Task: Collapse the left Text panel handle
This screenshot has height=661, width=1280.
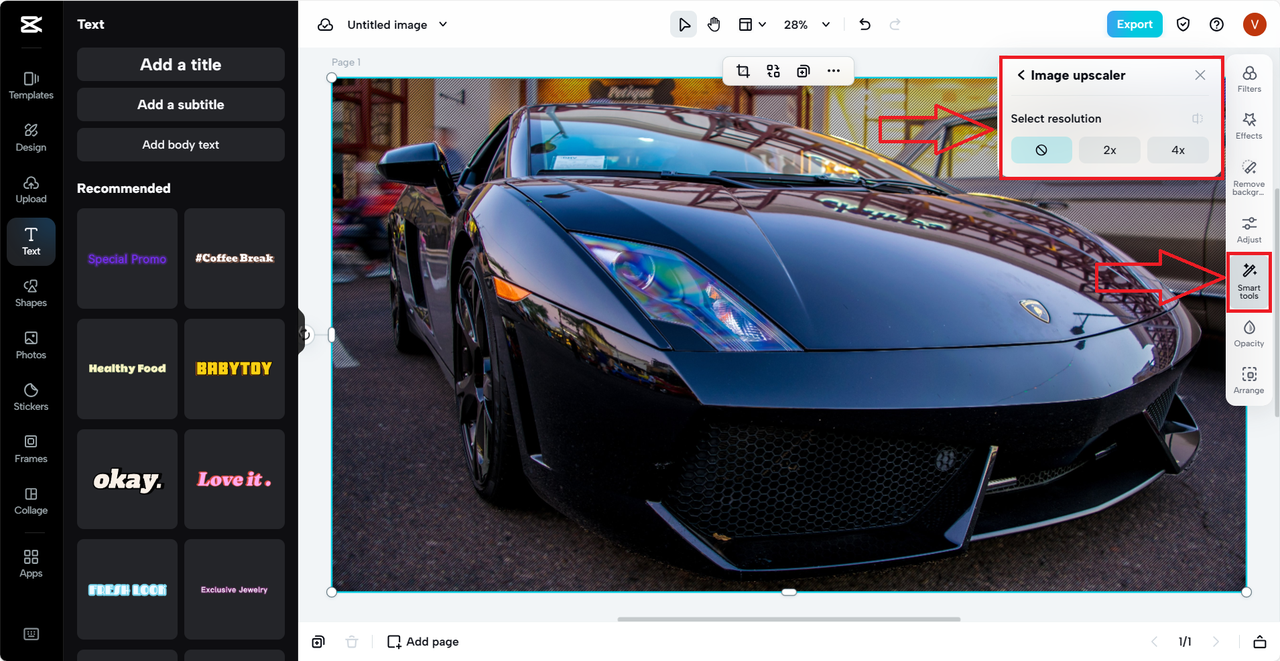Action: click(302, 333)
